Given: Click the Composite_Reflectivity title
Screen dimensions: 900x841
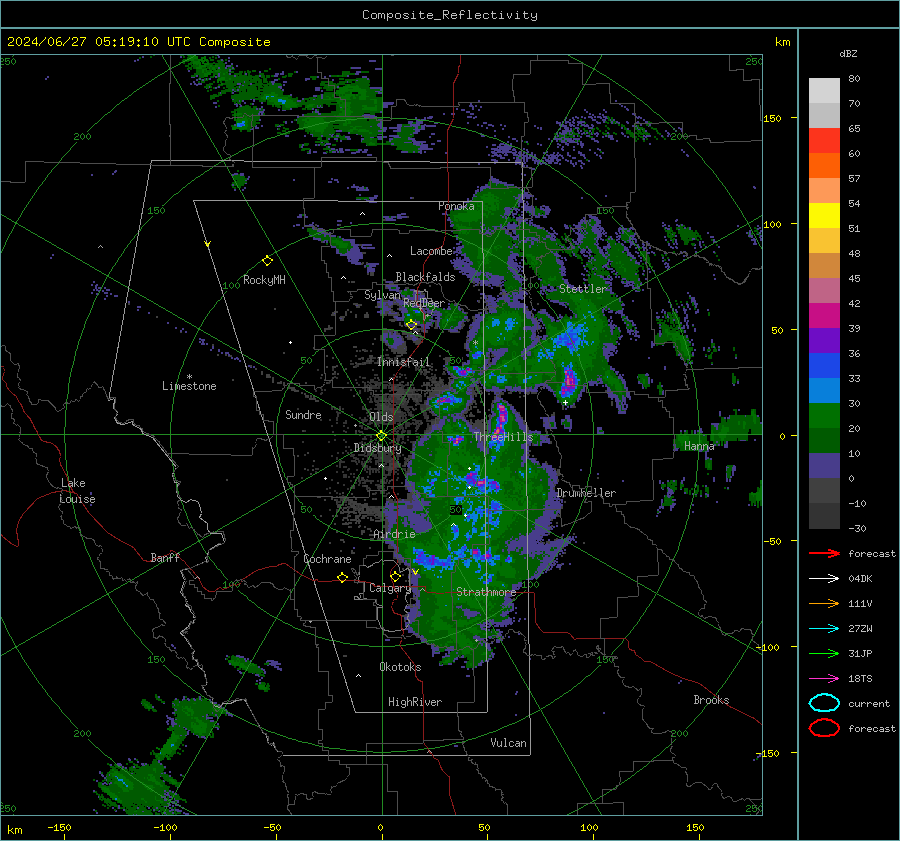Looking at the screenshot, I should (450, 15).
